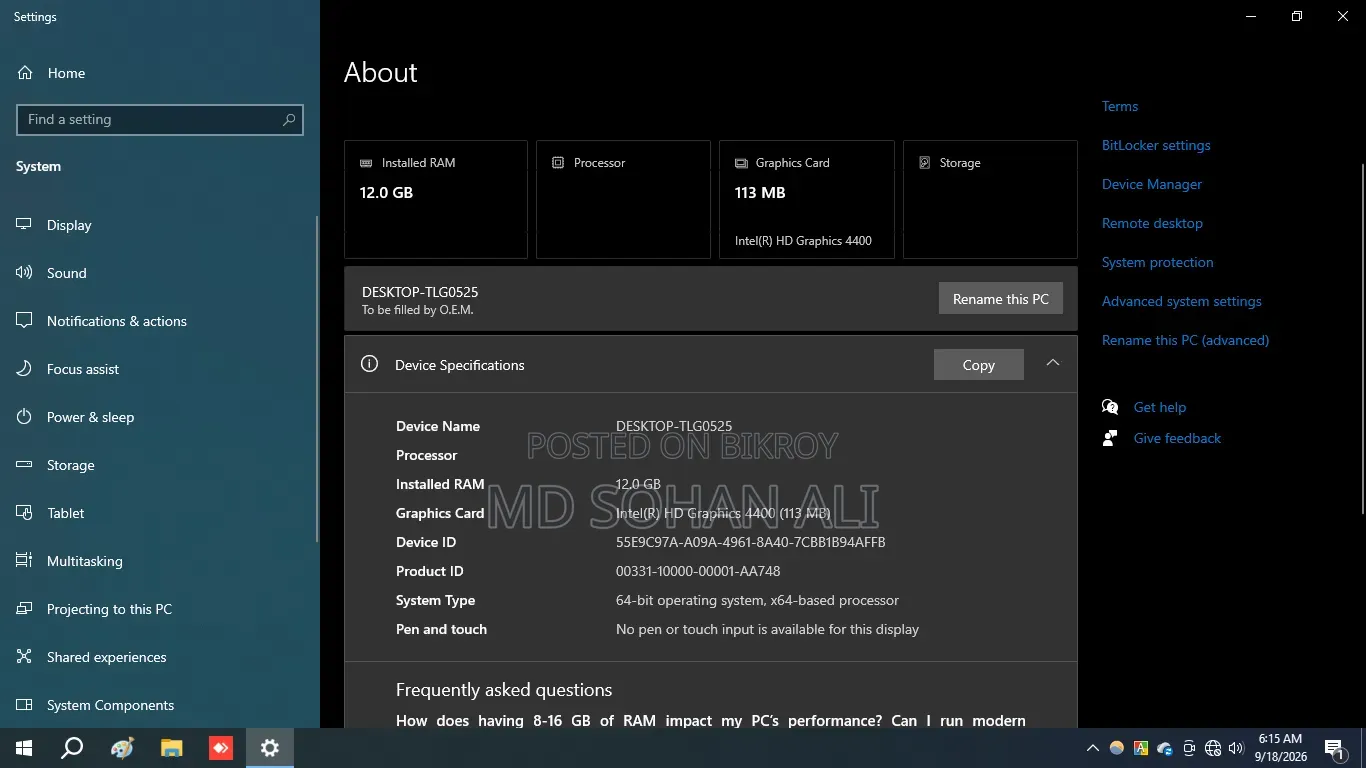Select the Installed RAM summary card
Screen dimensions: 1366x768
[x=436, y=200]
